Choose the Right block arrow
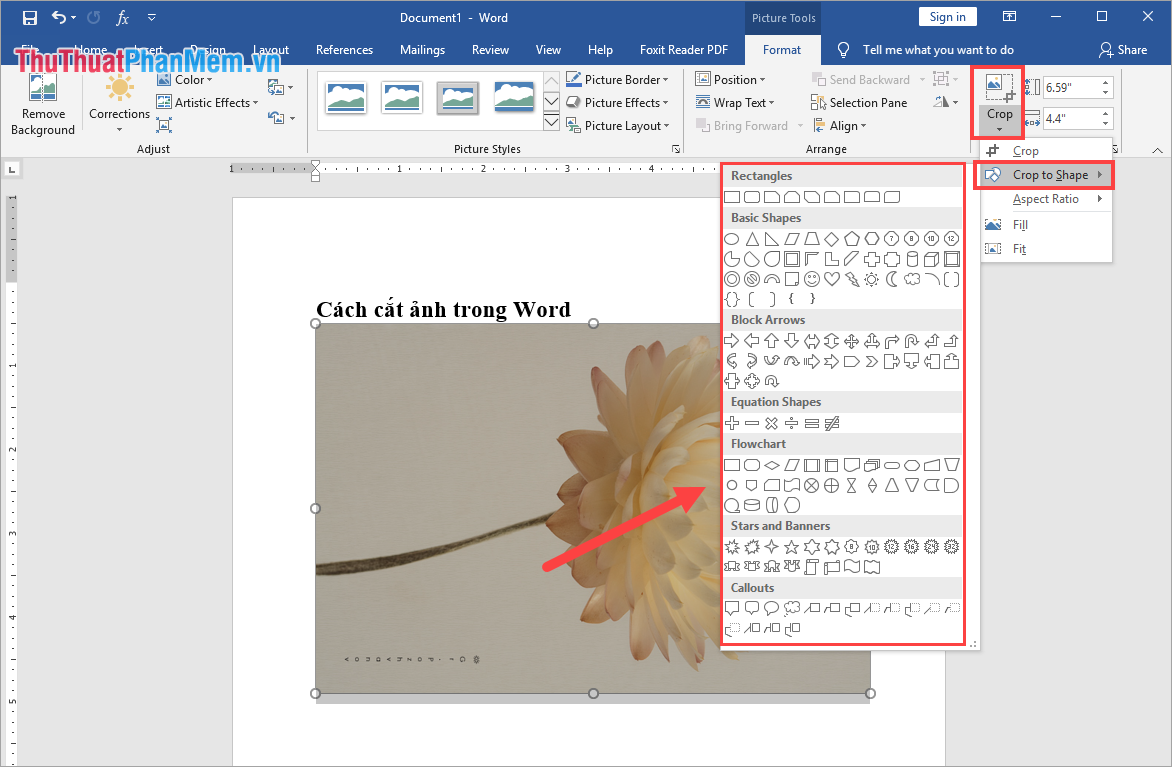Viewport: 1172px width, 767px height. tap(732, 341)
